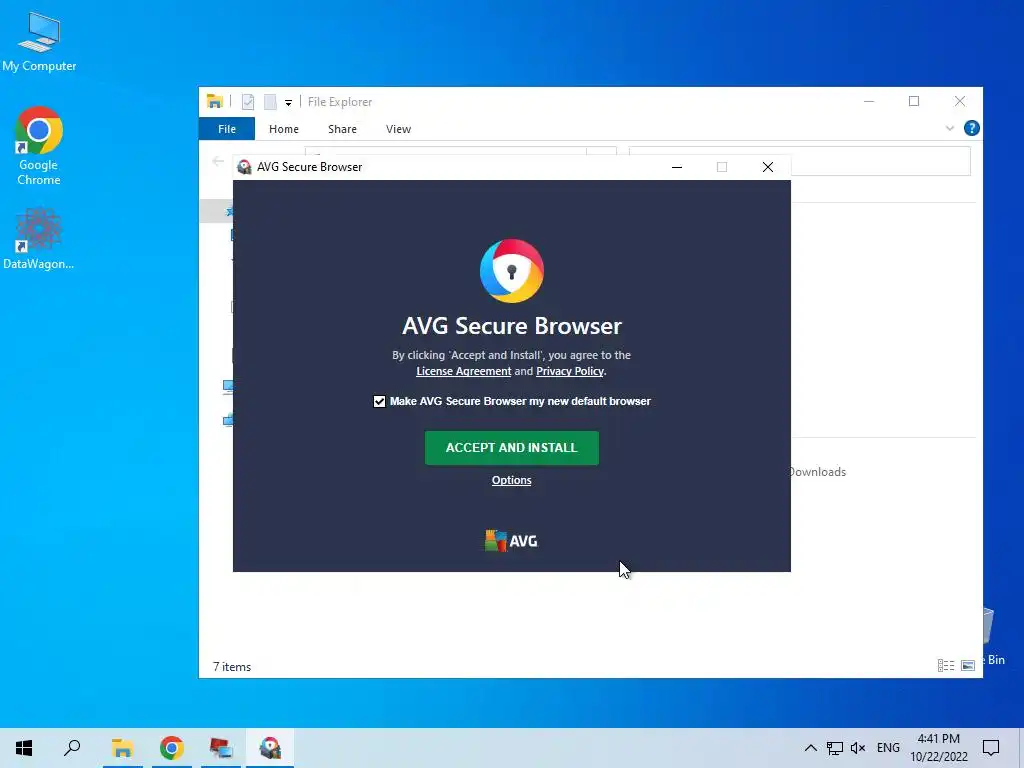Click the red computer taskbar icon
This screenshot has height=768, width=1024.
pyautogui.click(x=221, y=748)
